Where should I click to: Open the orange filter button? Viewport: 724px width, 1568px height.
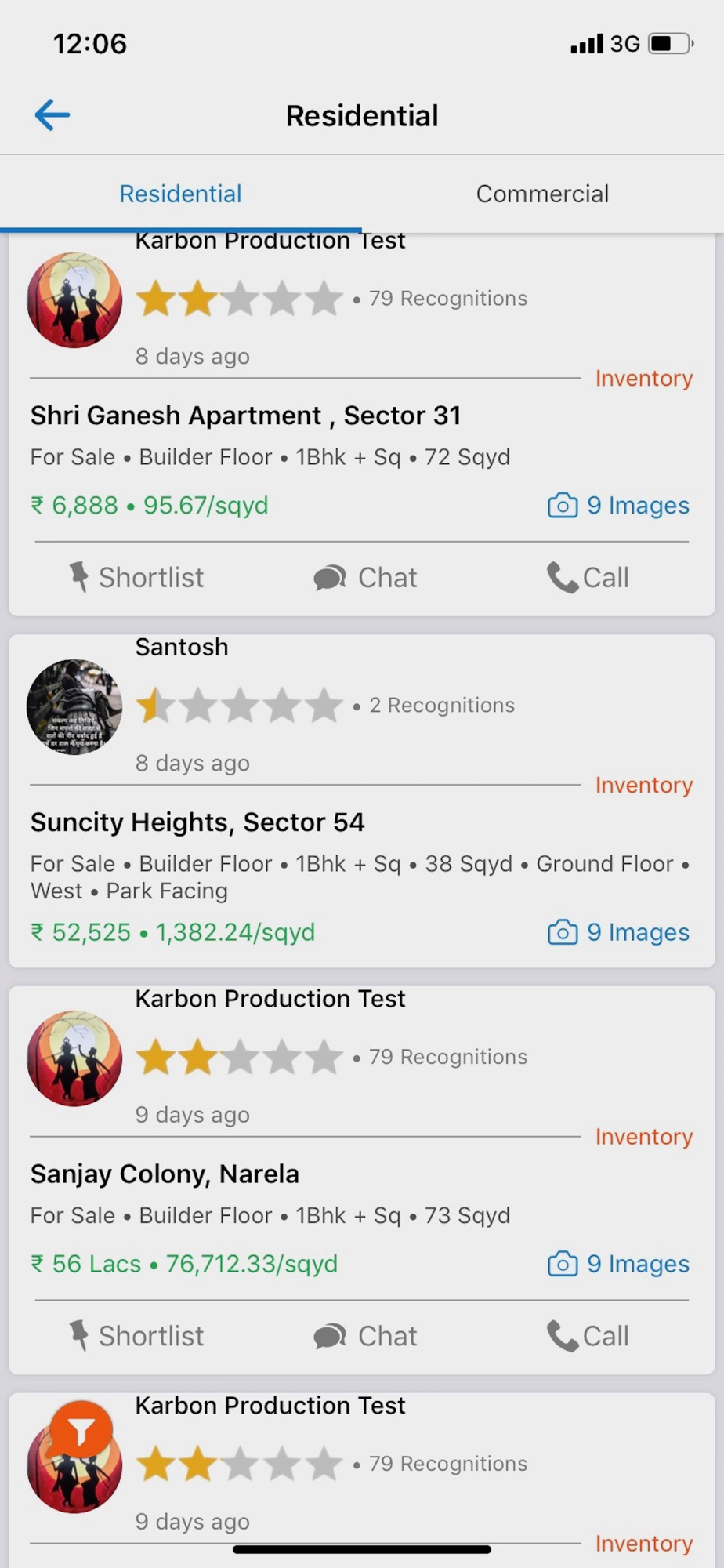pos(81,1432)
